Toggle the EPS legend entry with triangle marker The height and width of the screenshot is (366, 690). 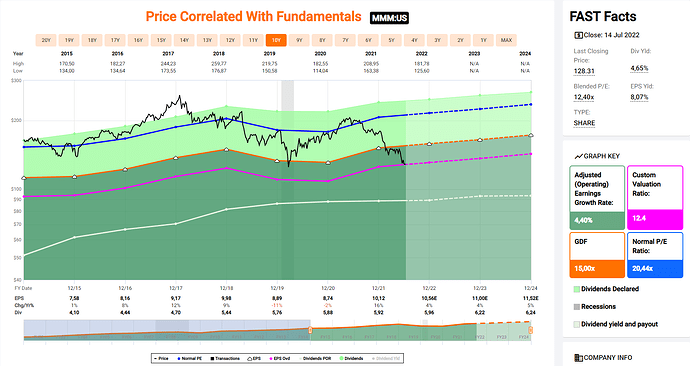pyautogui.click(x=254, y=359)
